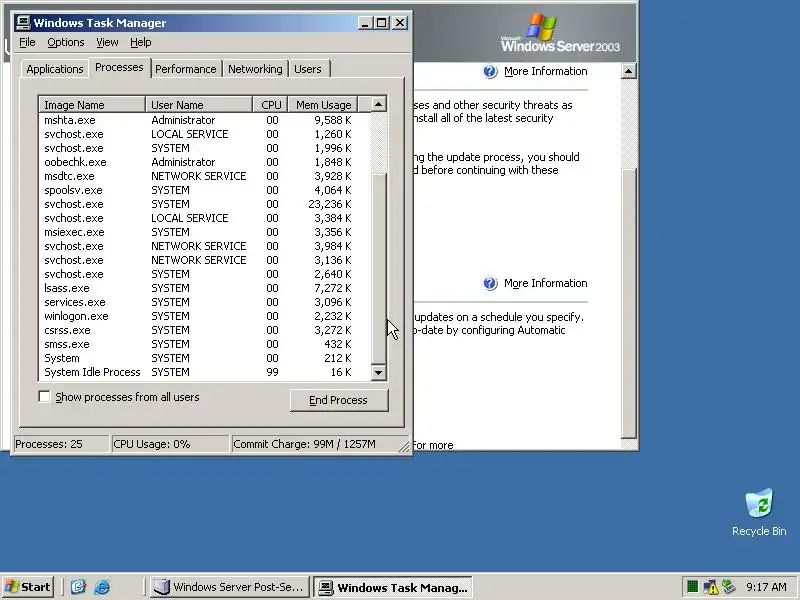Click the system tray clock showing 9:17 AM
Screen dimensions: 800x600
click(766, 587)
